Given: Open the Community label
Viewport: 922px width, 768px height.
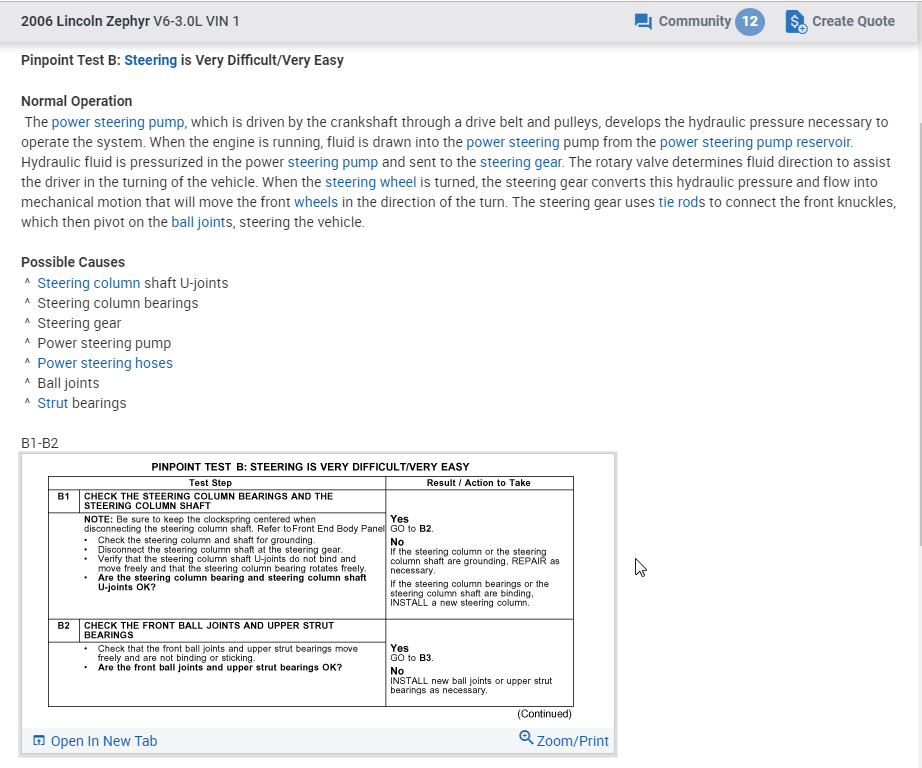Looking at the screenshot, I should [694, 21].
